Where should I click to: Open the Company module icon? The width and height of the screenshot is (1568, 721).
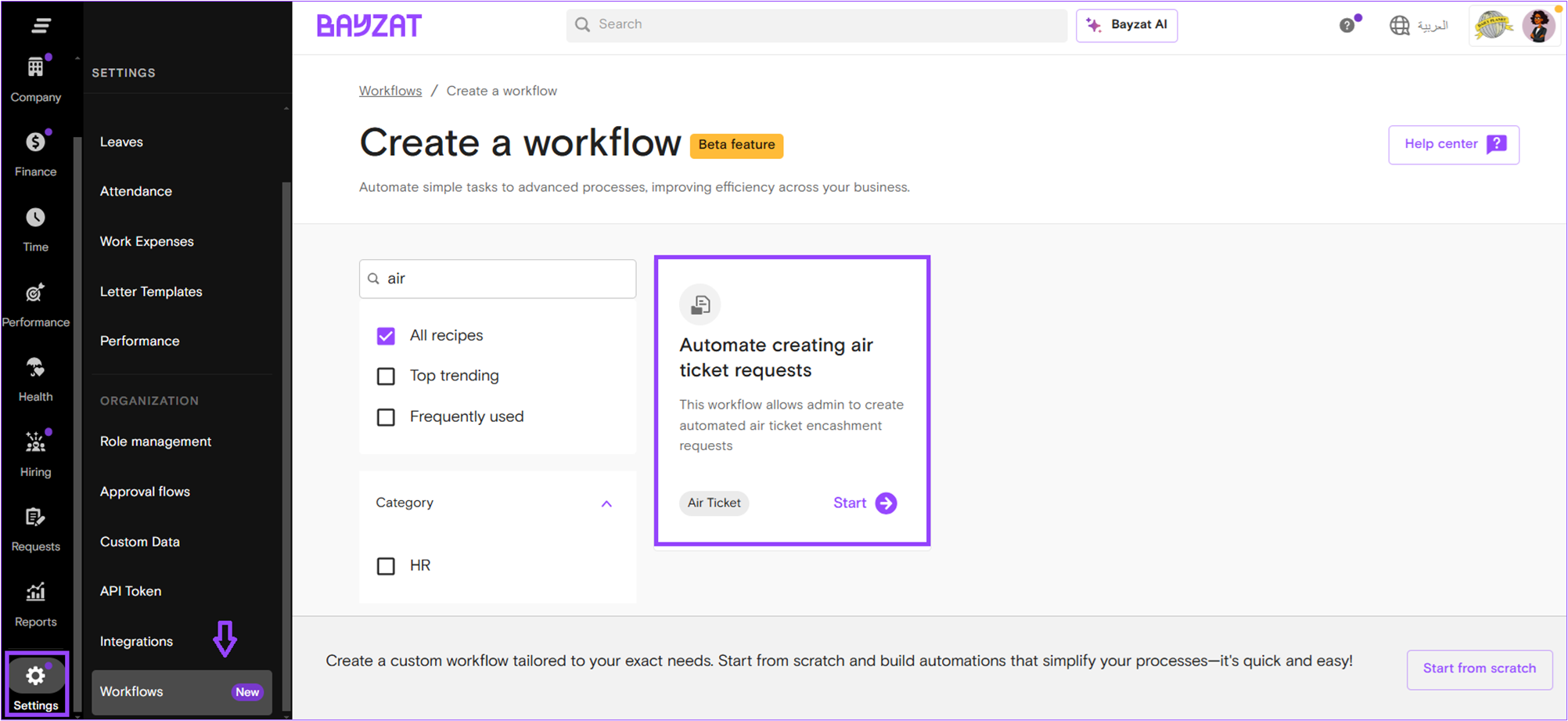(x=35, y=69)
